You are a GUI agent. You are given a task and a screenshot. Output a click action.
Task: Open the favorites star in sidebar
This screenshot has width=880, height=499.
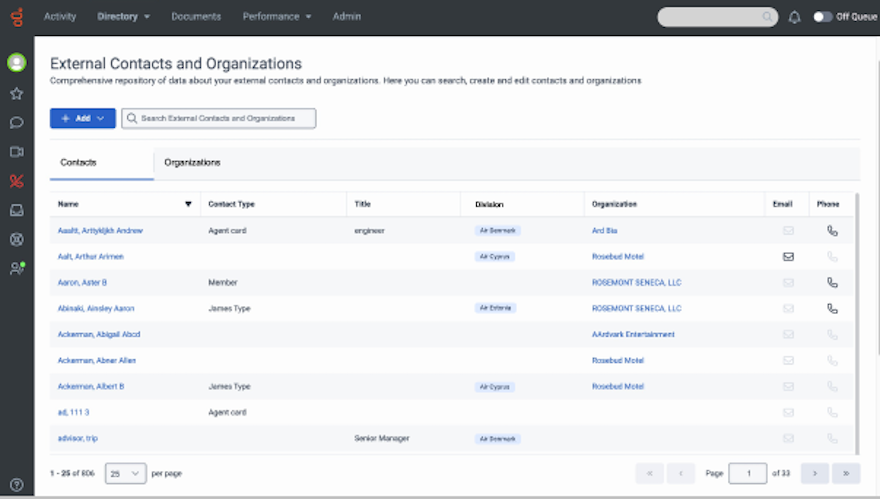(16, 93)
